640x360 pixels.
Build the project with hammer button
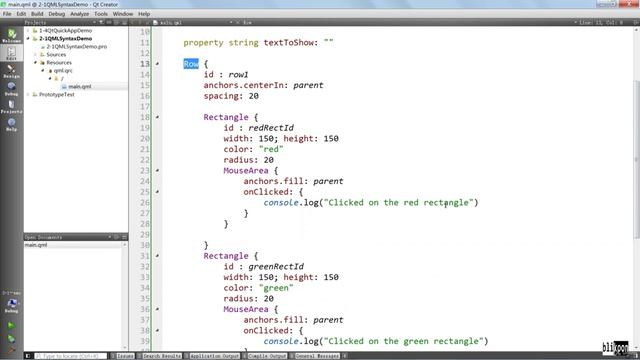point(11,349)
